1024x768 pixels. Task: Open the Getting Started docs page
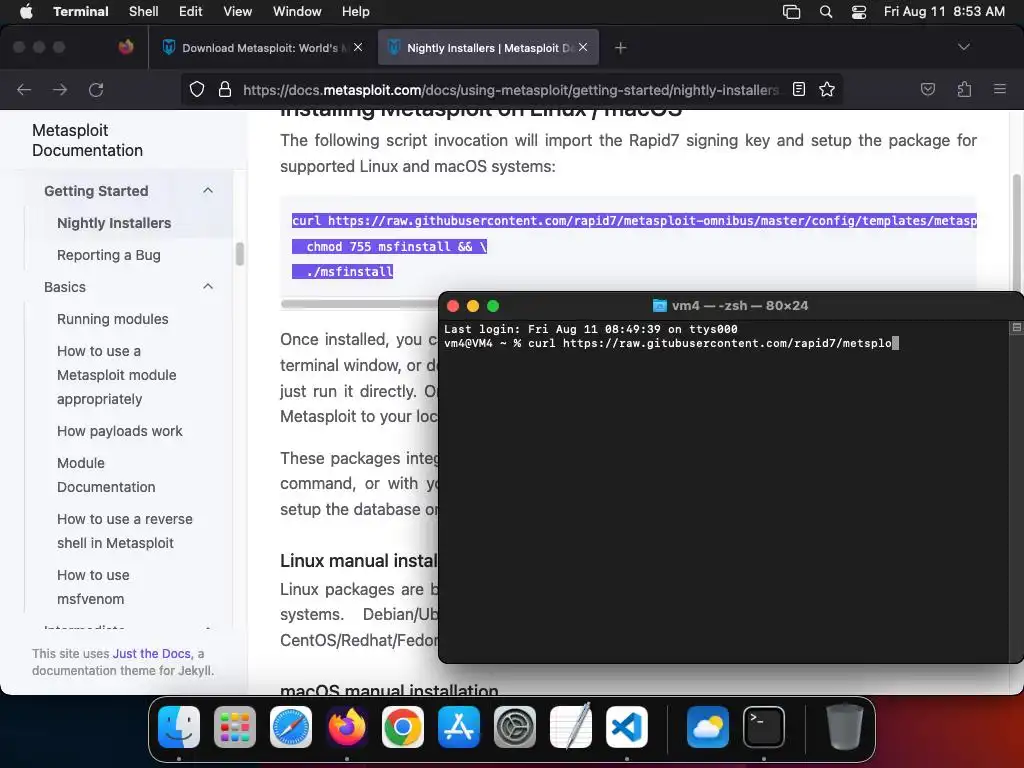coord(96,191)
